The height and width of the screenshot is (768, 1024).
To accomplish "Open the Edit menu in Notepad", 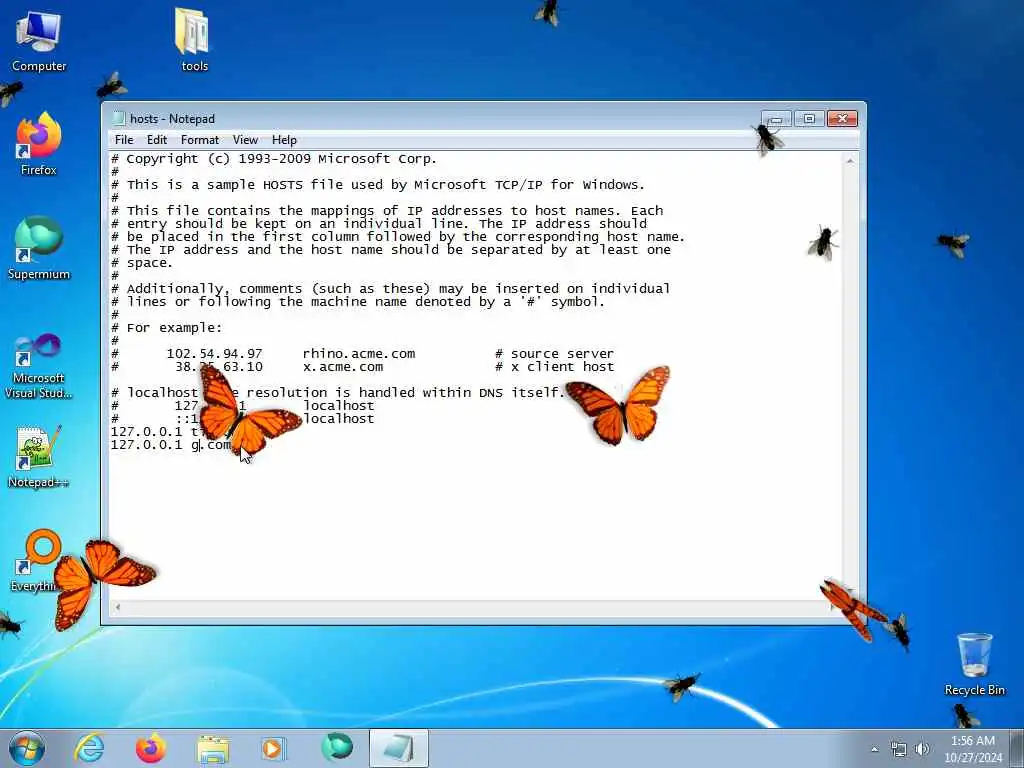I will (157, 140).
